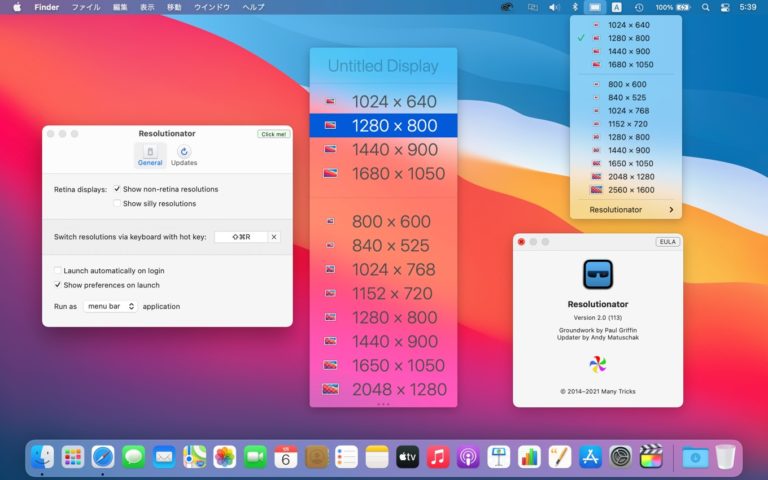Enable Show silly resolutions checkbox
Screen dimensions: 768x480
(x=118, y=203)
